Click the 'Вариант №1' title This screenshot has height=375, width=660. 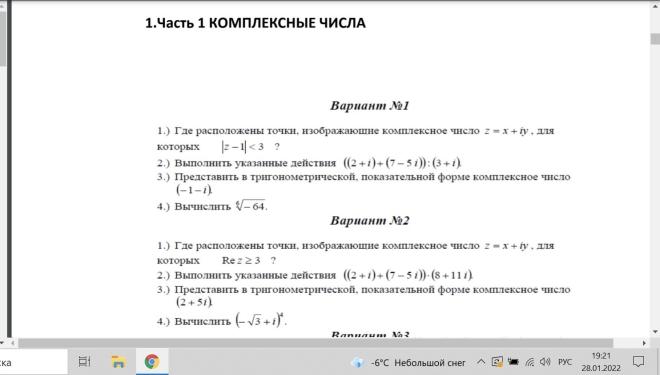tap(370, 105)
